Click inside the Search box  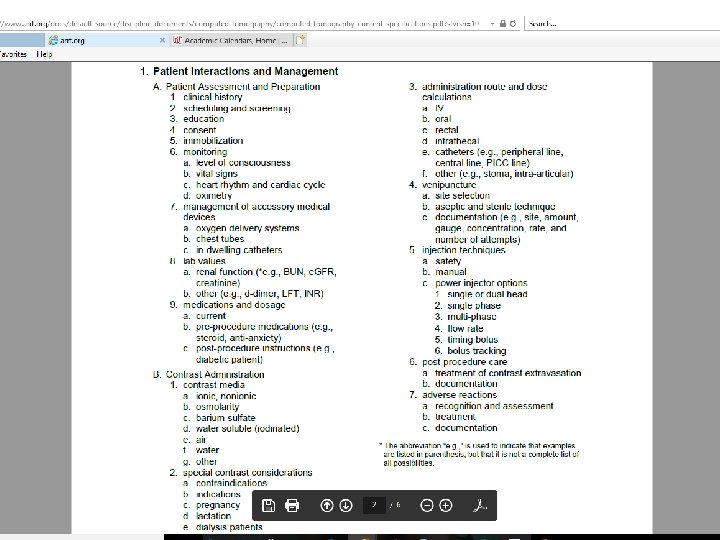point(622,23)
